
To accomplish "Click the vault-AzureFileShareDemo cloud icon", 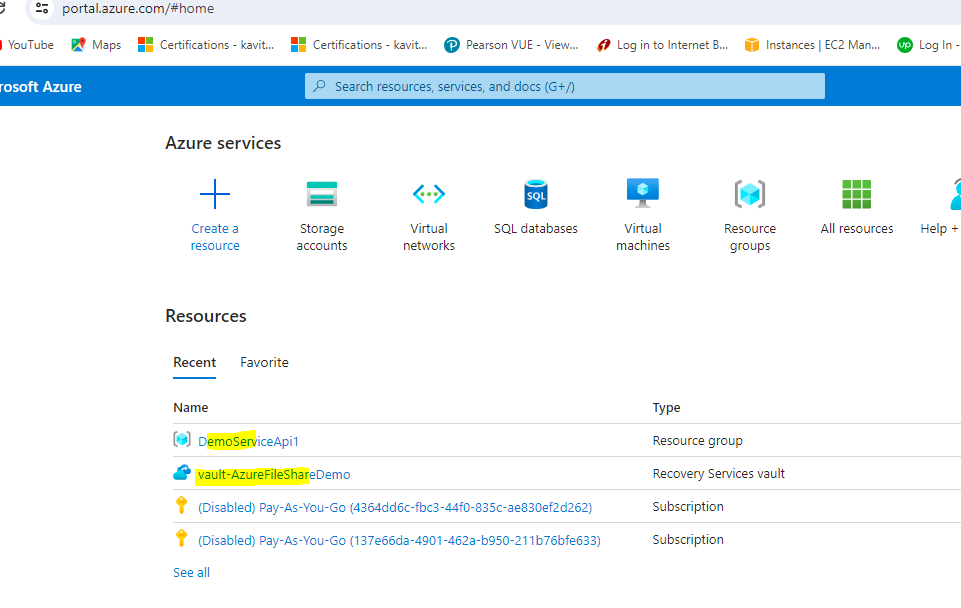I will pos(182,473).
